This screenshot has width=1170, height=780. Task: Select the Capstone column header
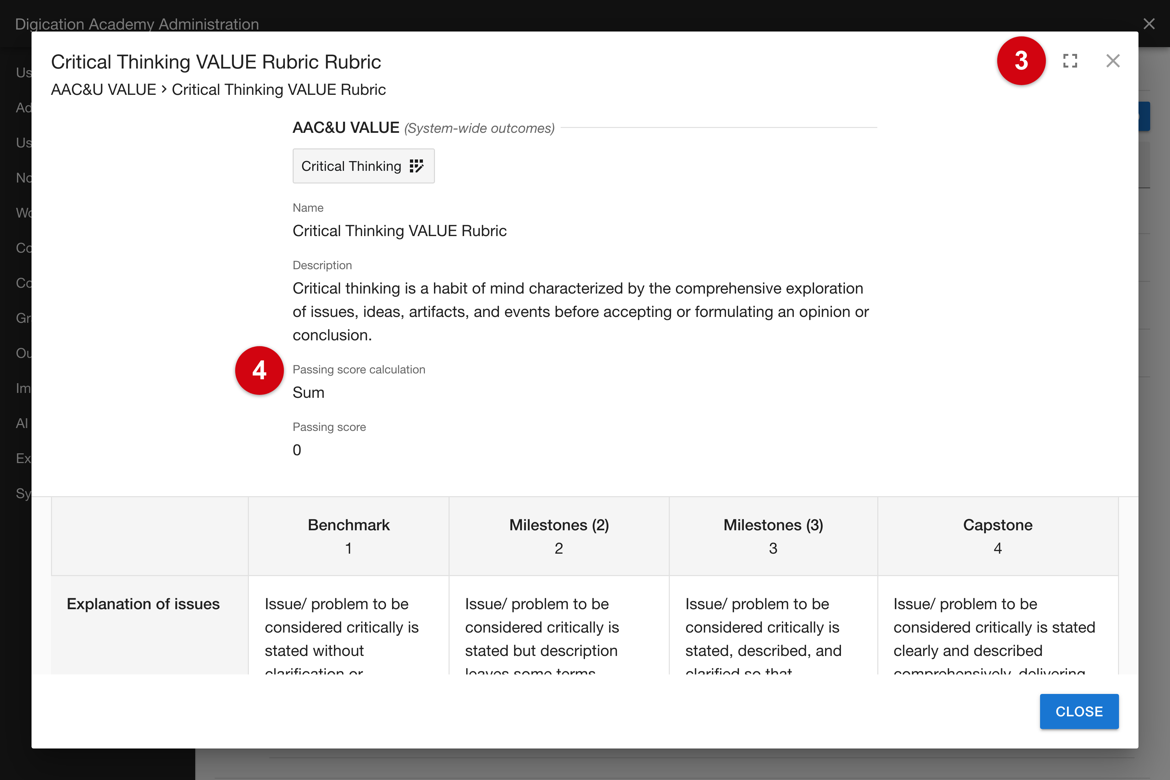pyautogui.click(x=998, y=537)
